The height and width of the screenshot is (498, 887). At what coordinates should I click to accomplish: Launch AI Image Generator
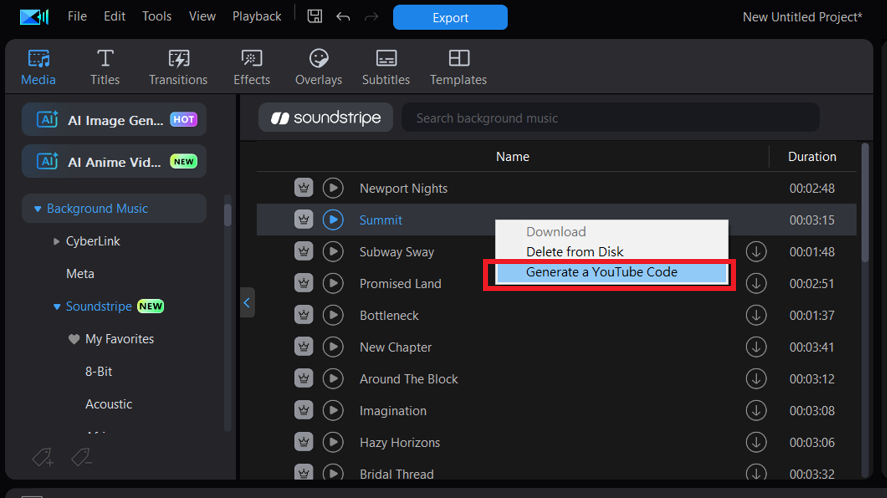pyautogui.click(x=114, y=119)
